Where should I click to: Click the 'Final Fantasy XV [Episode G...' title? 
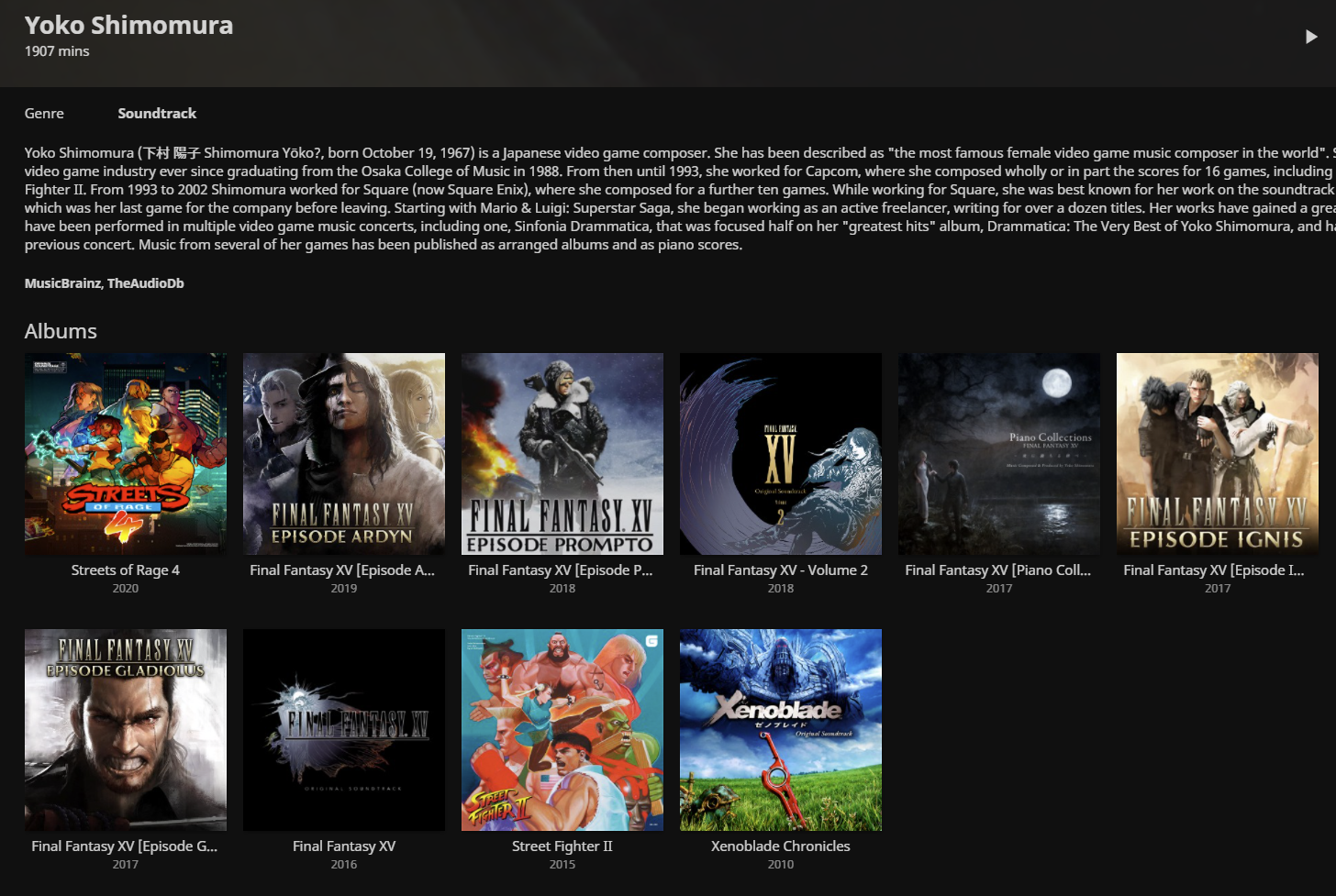pos(125,846)
